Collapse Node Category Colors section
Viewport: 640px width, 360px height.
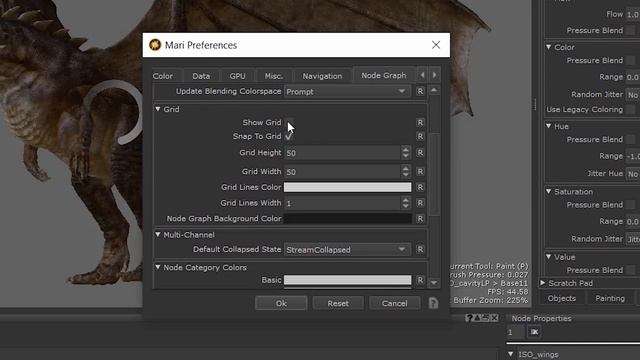[158, 267]
